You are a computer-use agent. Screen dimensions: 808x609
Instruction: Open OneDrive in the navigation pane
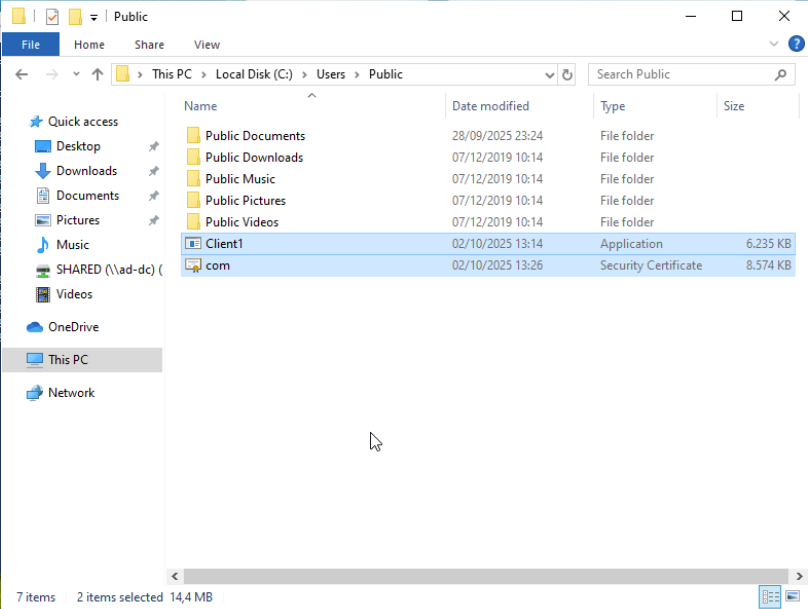(73, 327)
